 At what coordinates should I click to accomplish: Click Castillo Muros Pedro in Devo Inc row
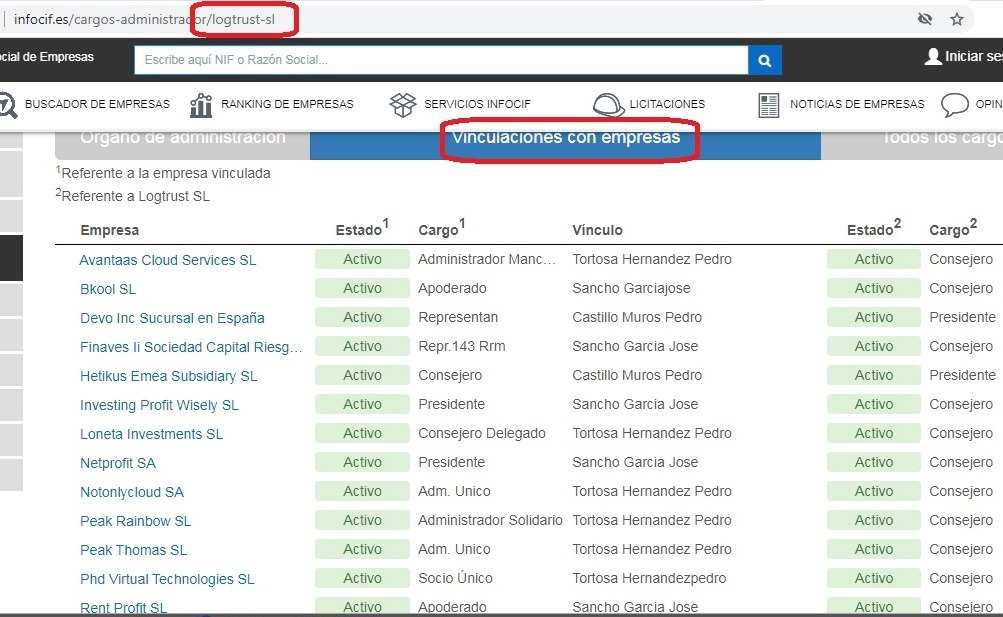point(637,317)
